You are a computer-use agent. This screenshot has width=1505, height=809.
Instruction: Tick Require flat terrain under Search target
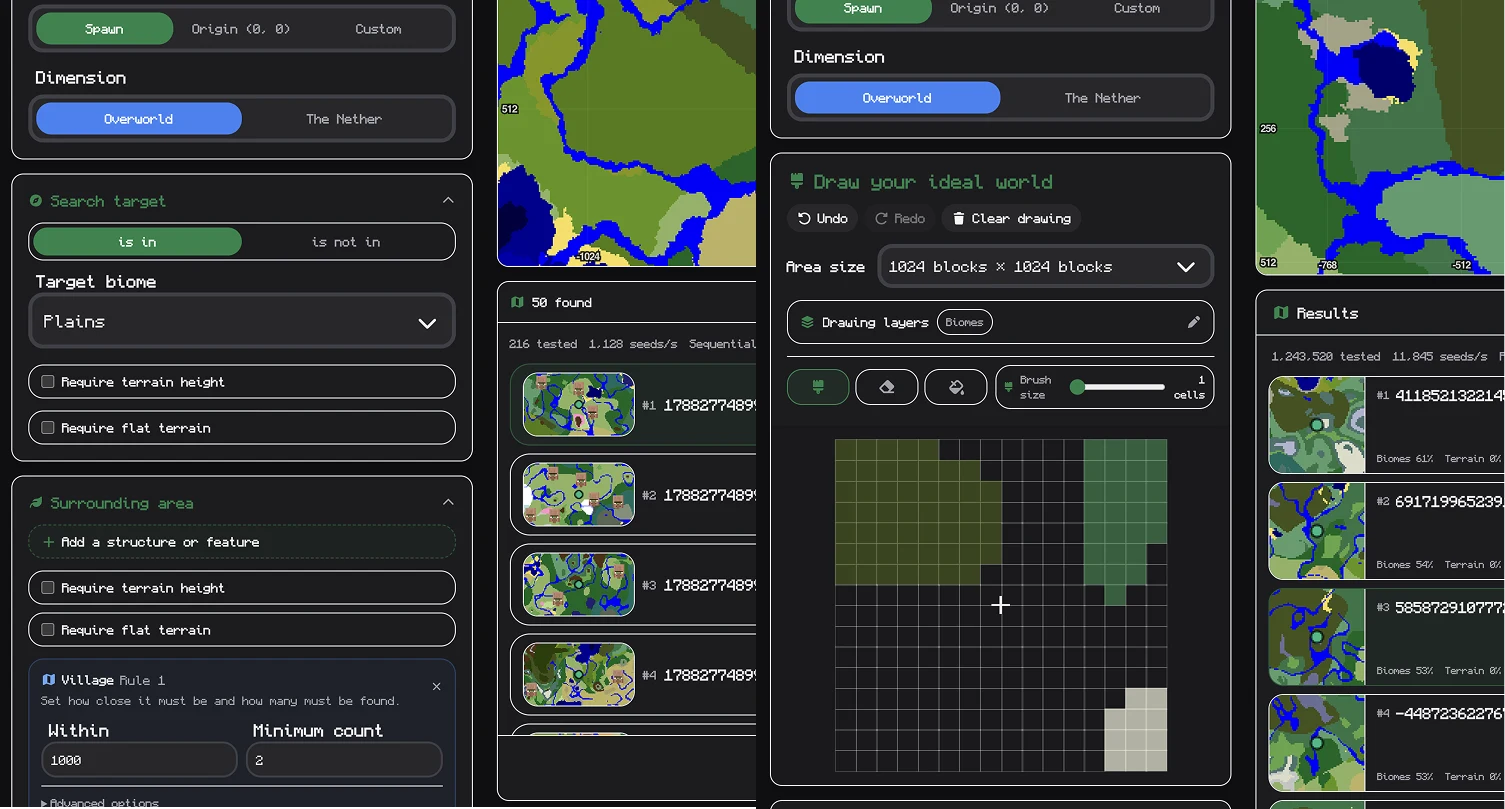pos(48,428)
